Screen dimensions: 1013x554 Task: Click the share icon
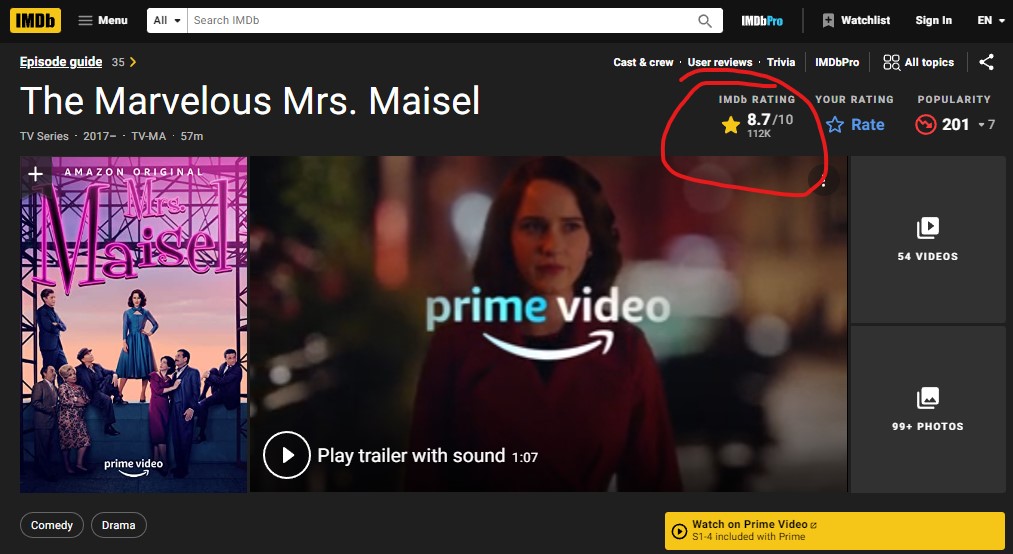pos(986,62)
